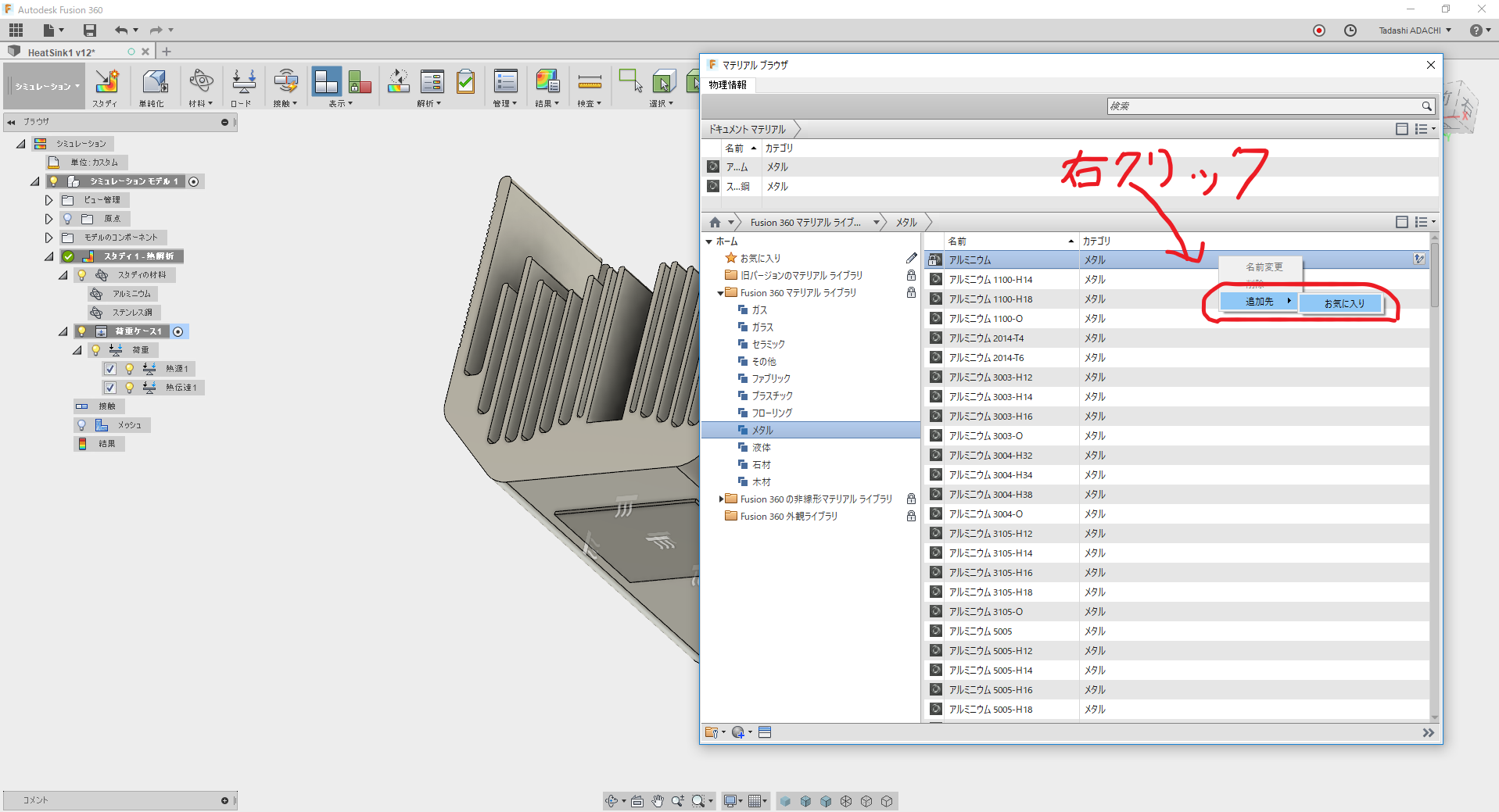This screenshot has width=1499, height=812.
Task: Click the add-to-document icon on アルミニウム row
Action: click(1419, 259)
